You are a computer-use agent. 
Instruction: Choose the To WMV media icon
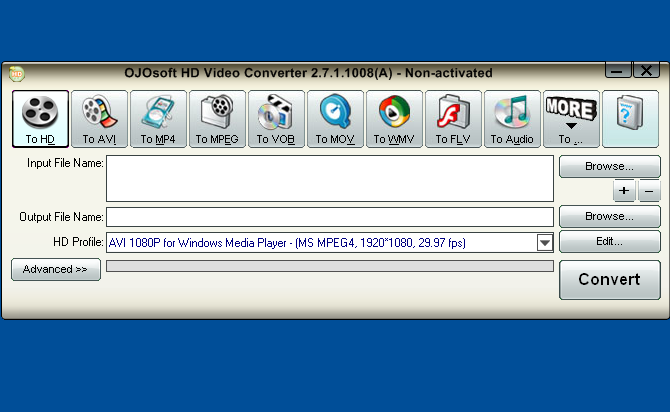(394, 119)
